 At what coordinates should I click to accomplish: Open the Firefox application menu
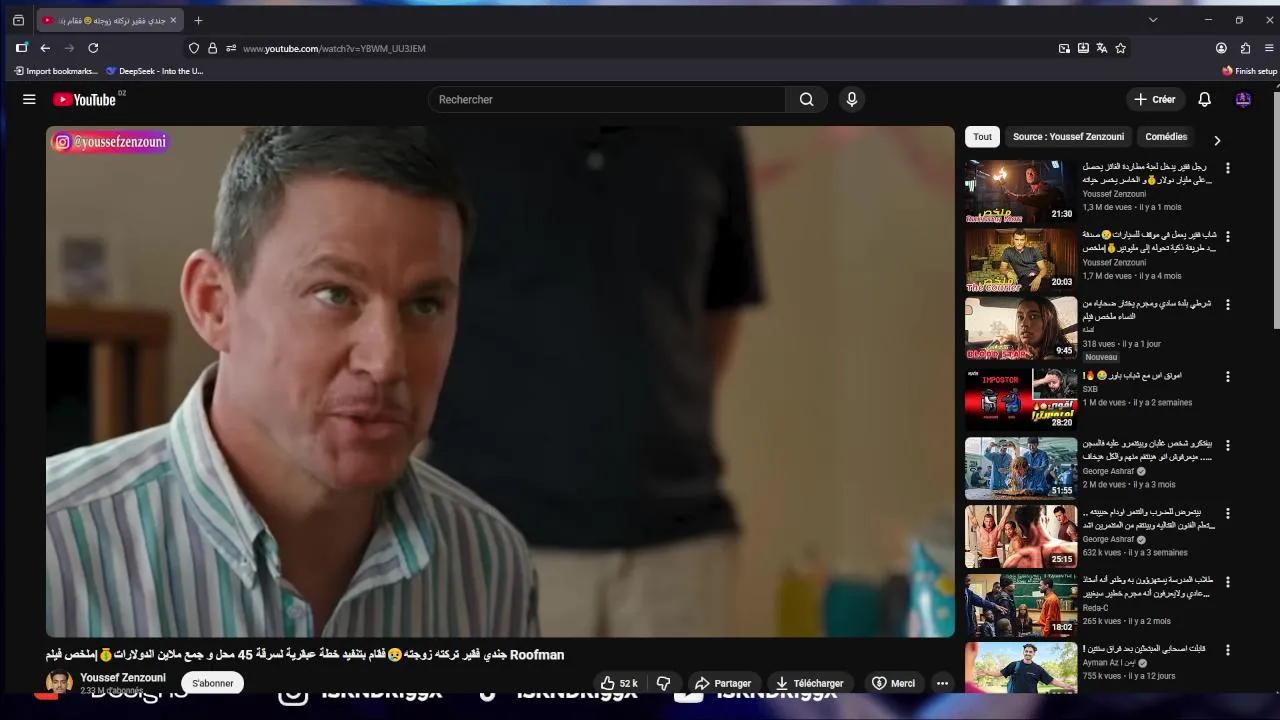click(x=1269, y=48)
